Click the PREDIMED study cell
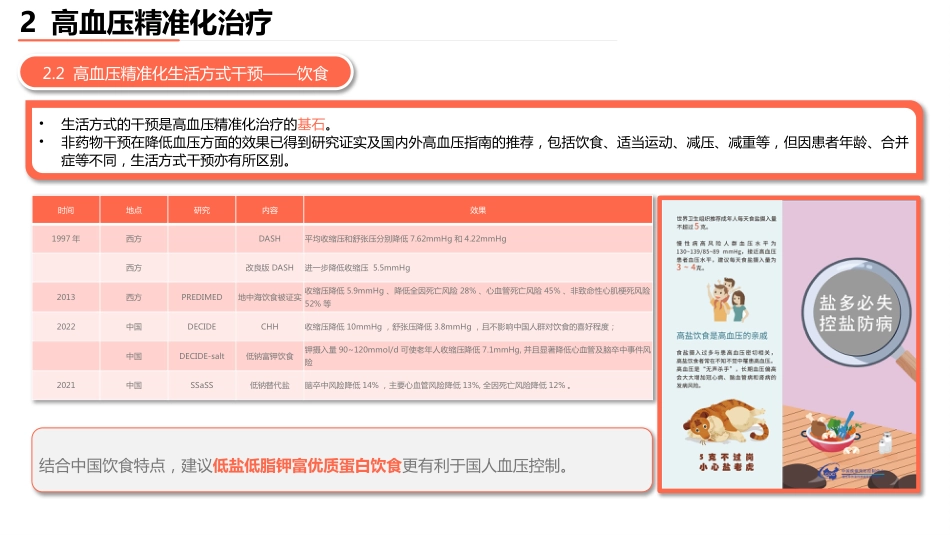This screenshot has height=535, width=950. (x=202, y=297)
